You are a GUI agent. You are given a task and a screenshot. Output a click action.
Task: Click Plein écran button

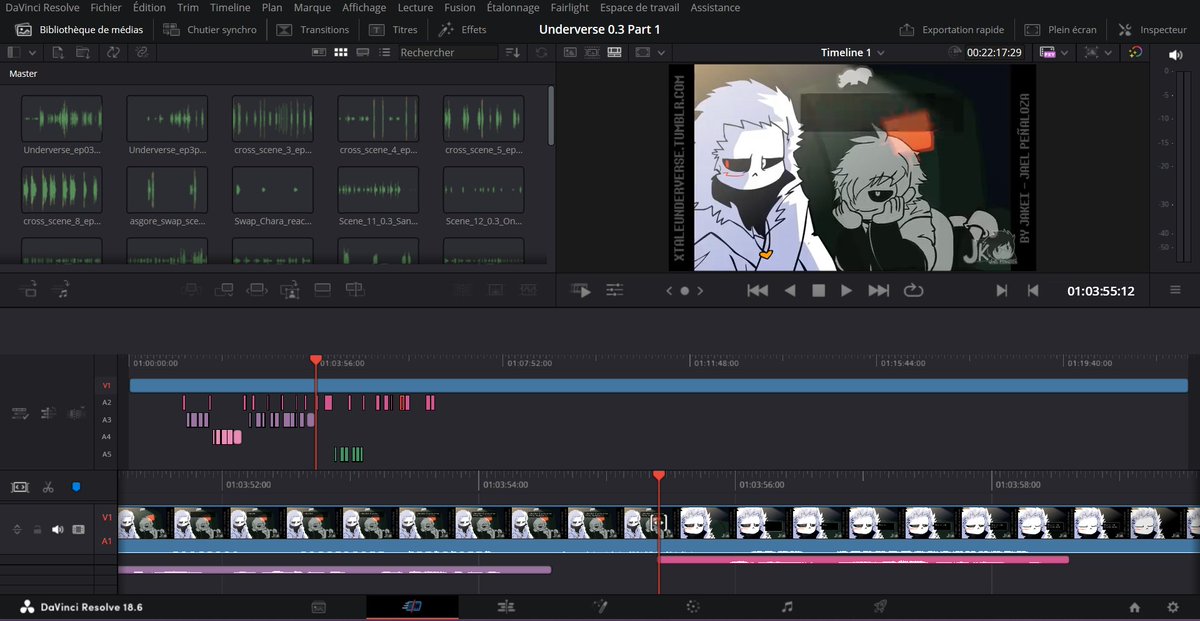point(1059,30)
